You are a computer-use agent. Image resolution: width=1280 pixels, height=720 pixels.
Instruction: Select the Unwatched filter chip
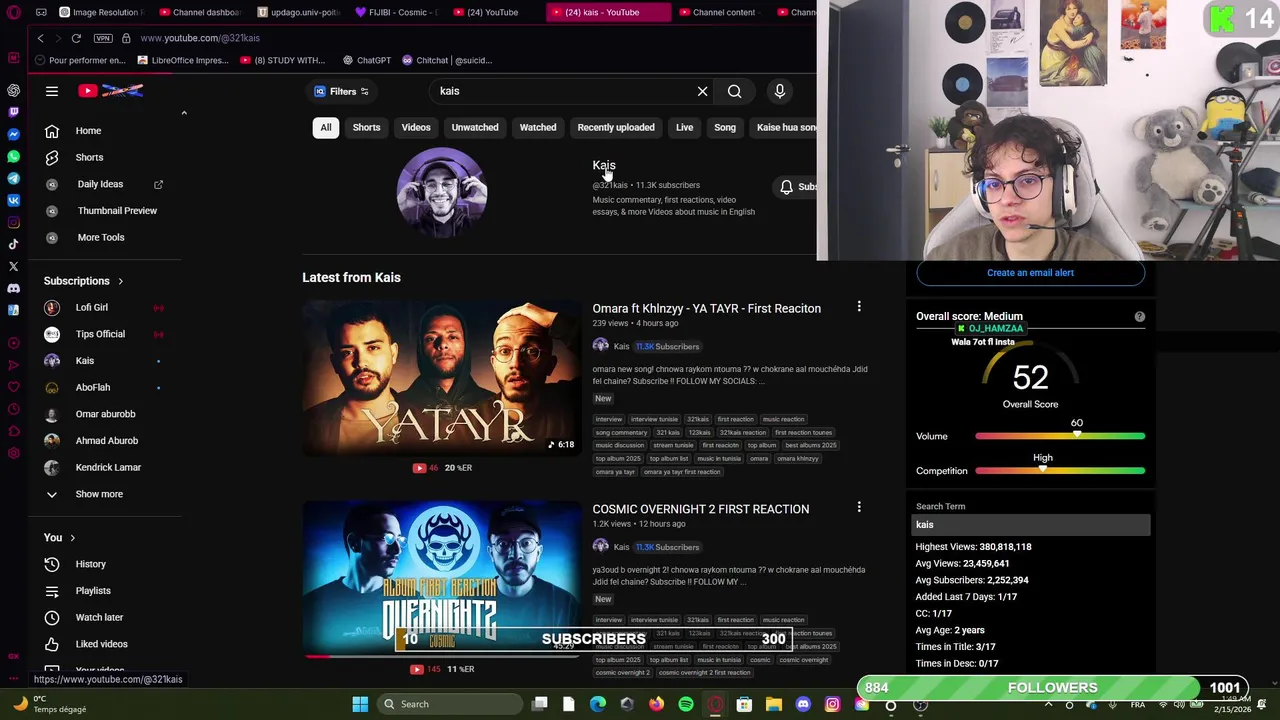[475, 127]
